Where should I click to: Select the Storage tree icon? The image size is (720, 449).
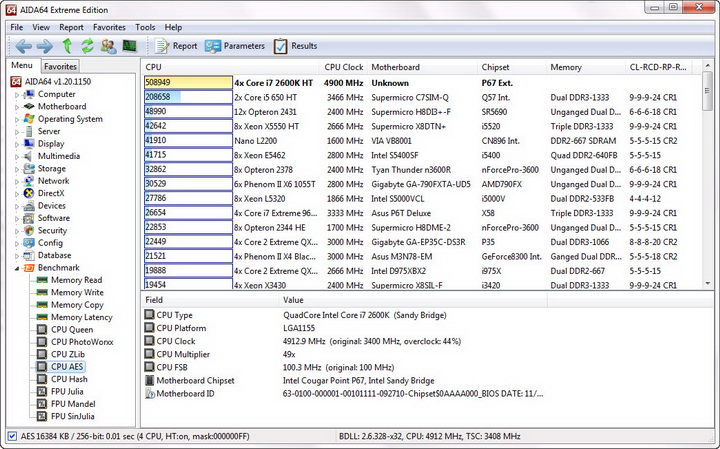point(29,168)
